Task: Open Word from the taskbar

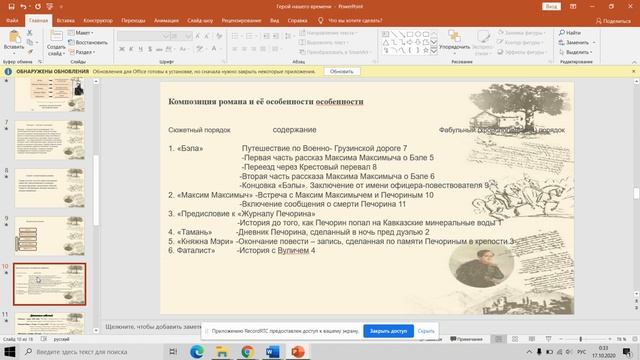Action: click(273, 351)
